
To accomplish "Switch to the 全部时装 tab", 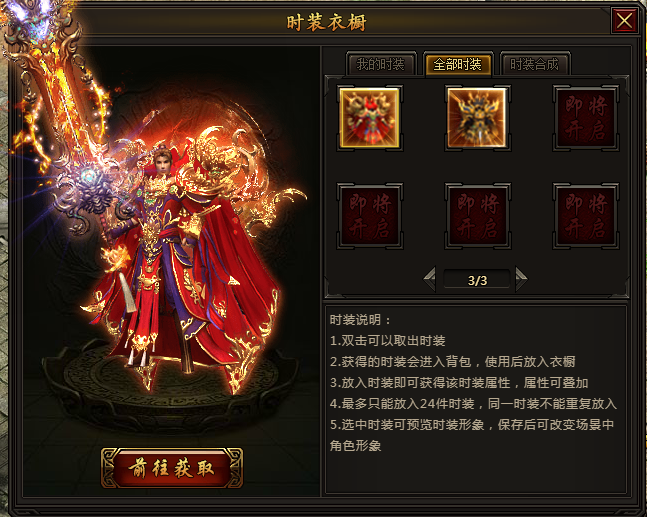I will pyautogui.click(x=458, y=64).
